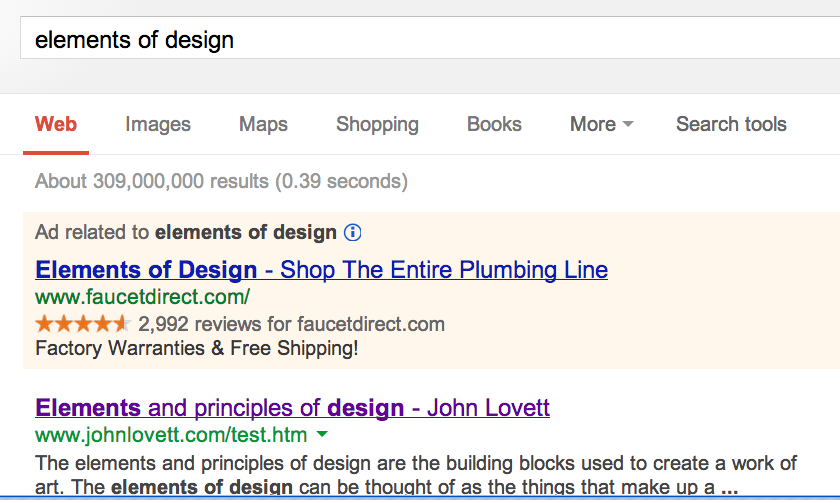This screenshot has width=840, height=500.
Task: Click the www.faucetdirect.com/ green URL
Action: [142, 297]
